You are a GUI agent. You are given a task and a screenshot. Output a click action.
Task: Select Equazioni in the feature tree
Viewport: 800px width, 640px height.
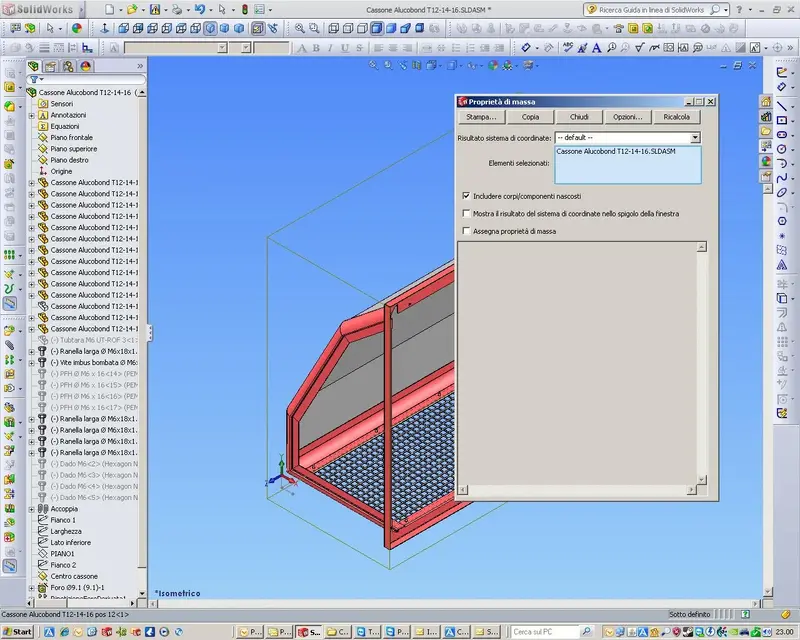[65, 126]
